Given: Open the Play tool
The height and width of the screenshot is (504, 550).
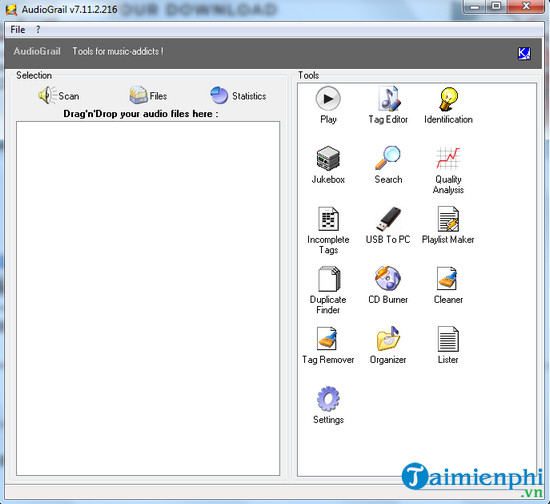Looking at the screenshot, I should (x=328, y=105).
